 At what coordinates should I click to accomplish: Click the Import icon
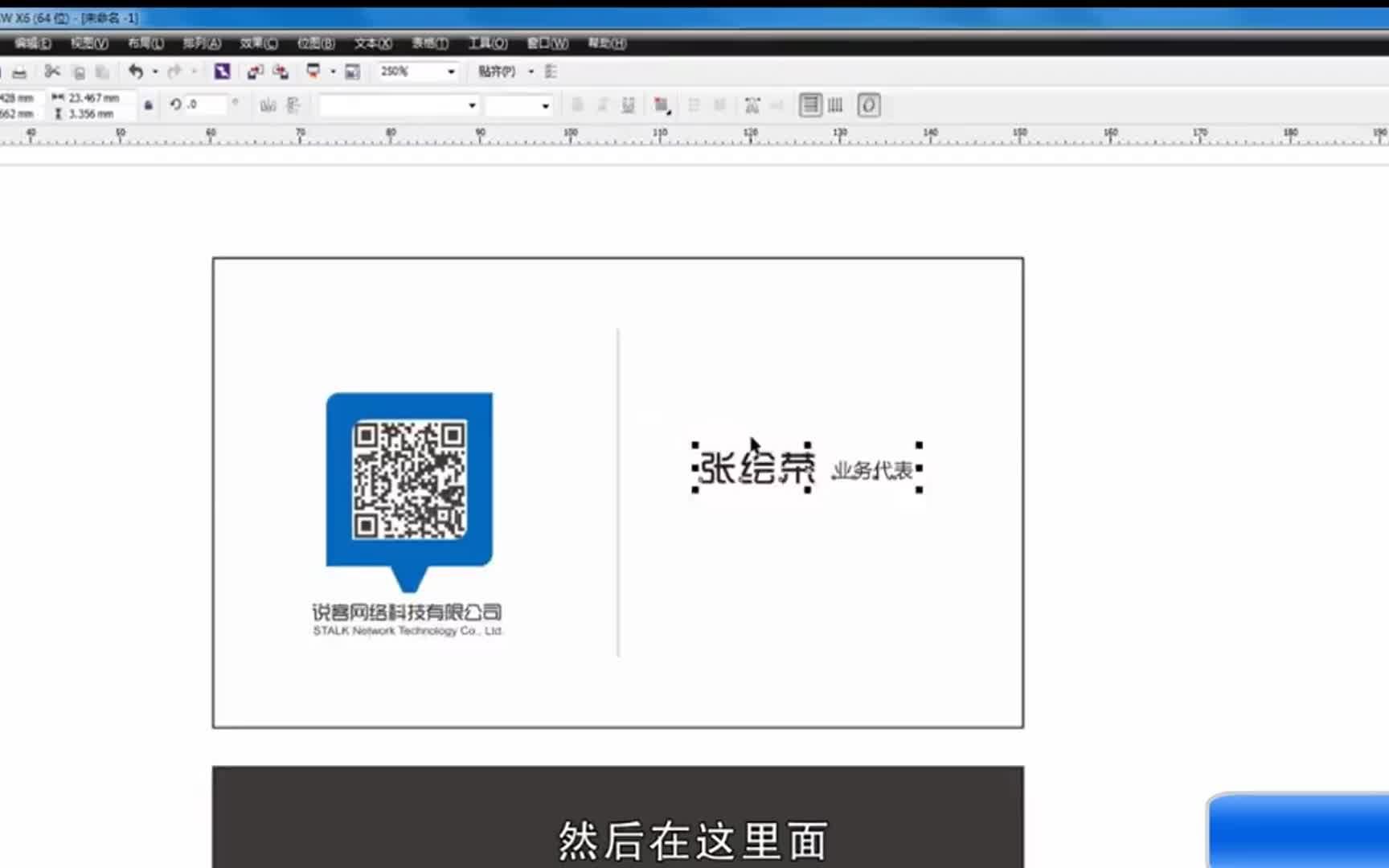255,72
